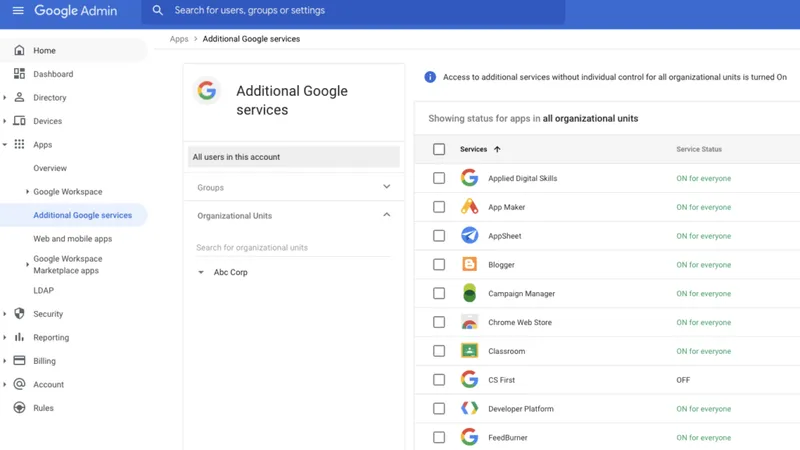Image resolution: width=800 pixels, height=450 pixels.
Task: Click the Applied Digital Skills icon
Action: 469,178
